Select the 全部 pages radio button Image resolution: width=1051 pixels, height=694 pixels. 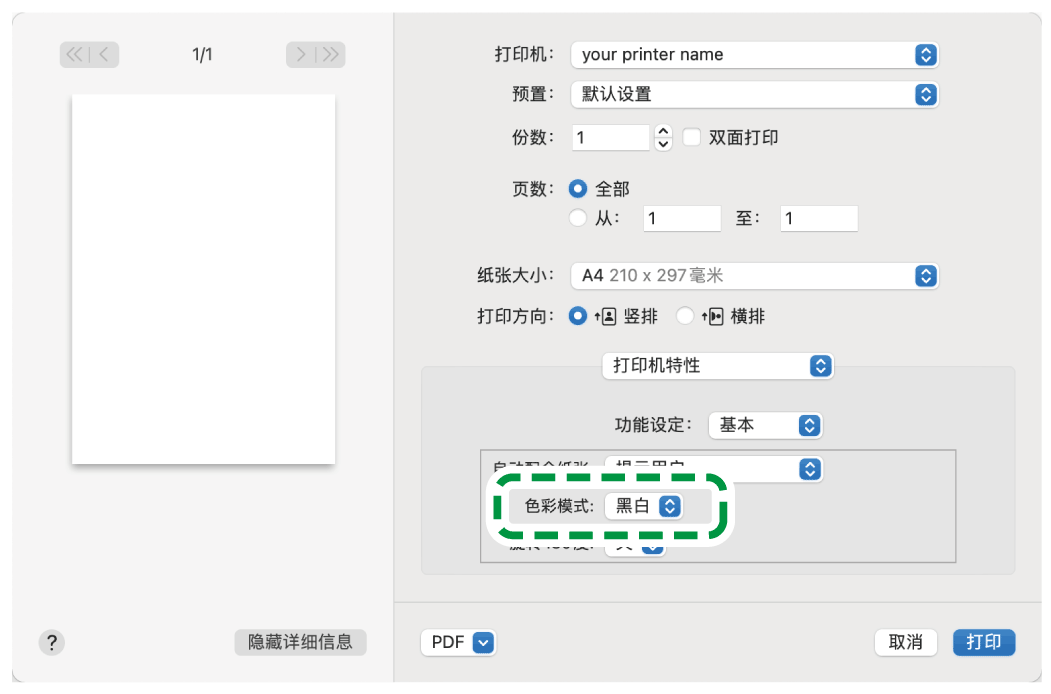click(x=580, y=187)
